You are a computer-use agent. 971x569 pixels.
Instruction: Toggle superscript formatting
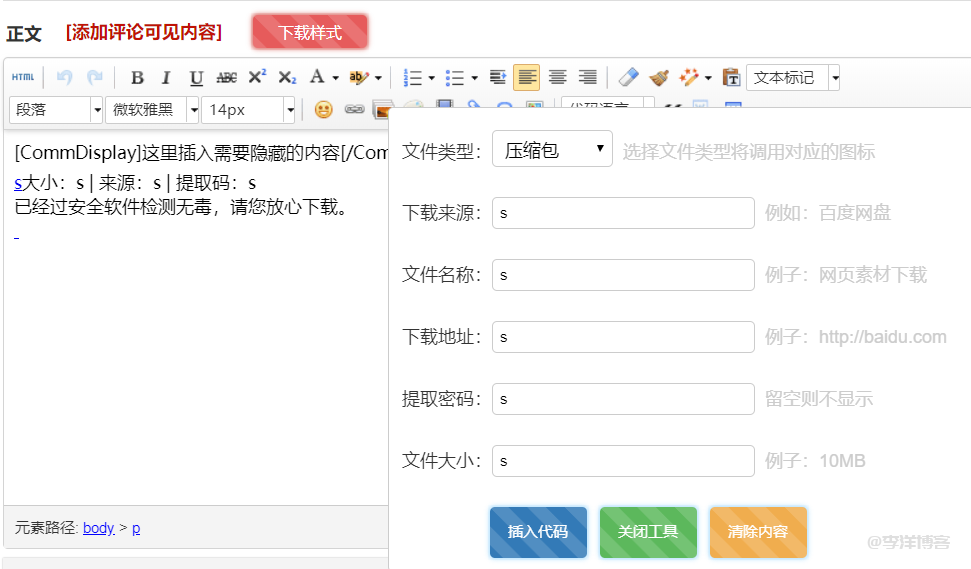(257, 78)
